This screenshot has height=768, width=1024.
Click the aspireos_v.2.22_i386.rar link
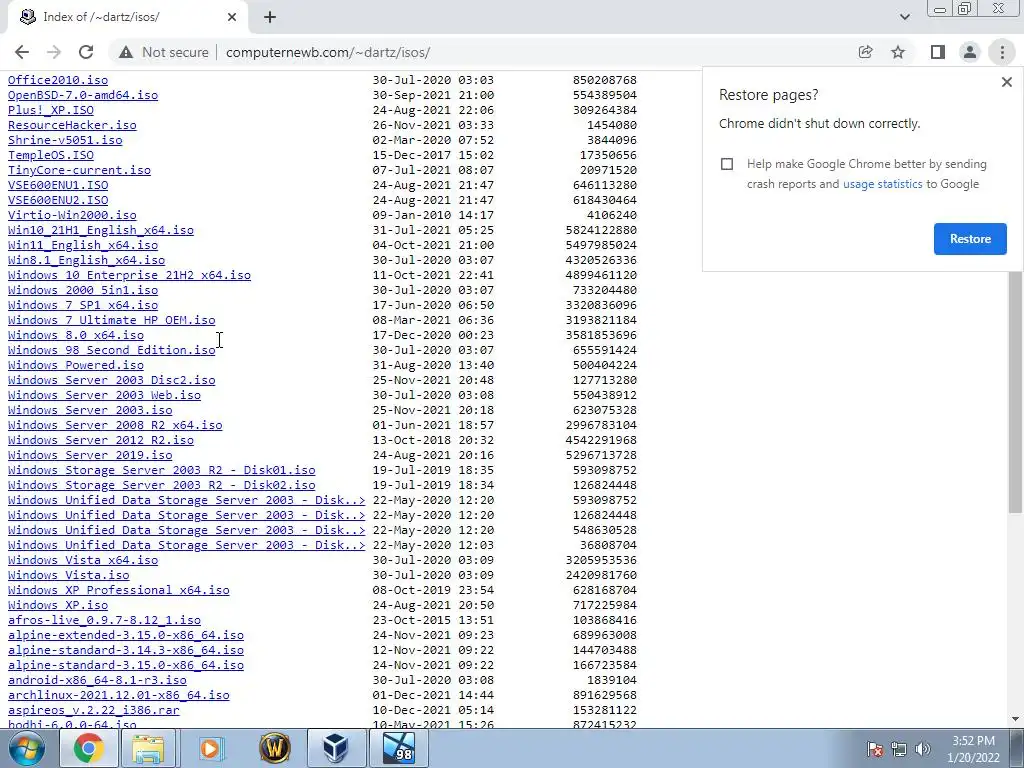(x=94, y=710)
